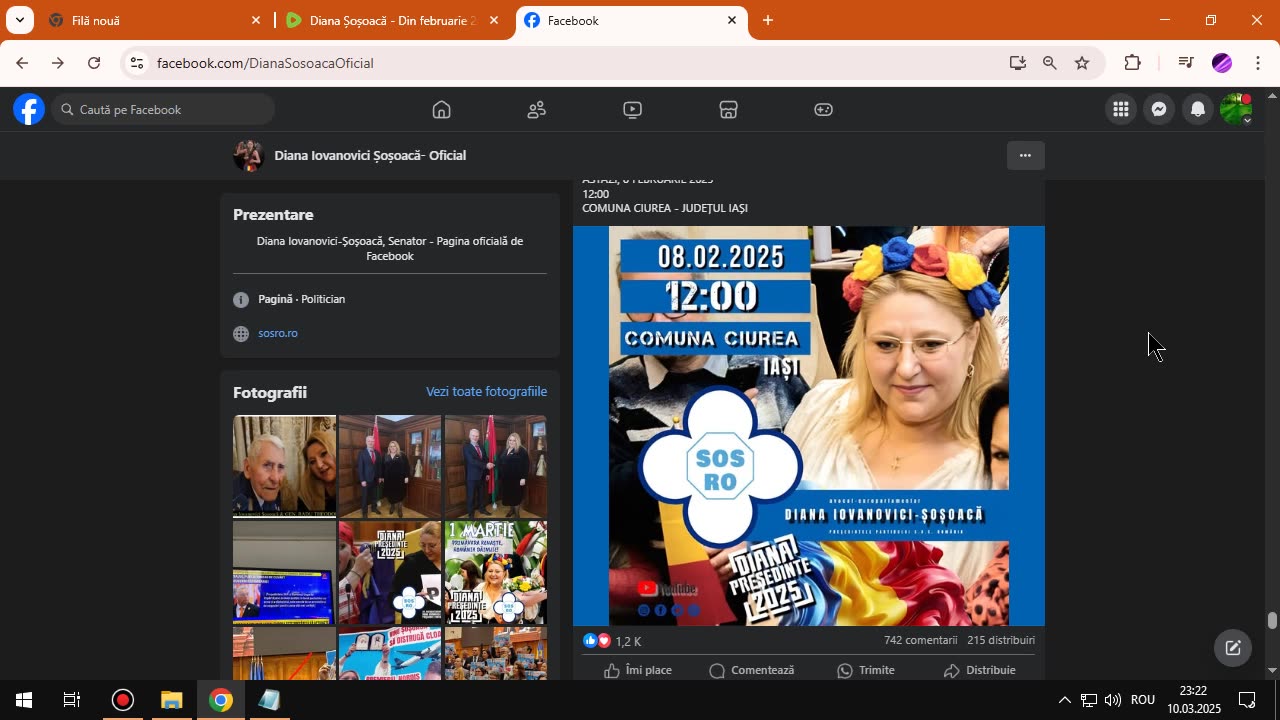Screen dimensions: 1280x720
Task: Click the 'Trimite' send button
Action: (x=866, y=670)
